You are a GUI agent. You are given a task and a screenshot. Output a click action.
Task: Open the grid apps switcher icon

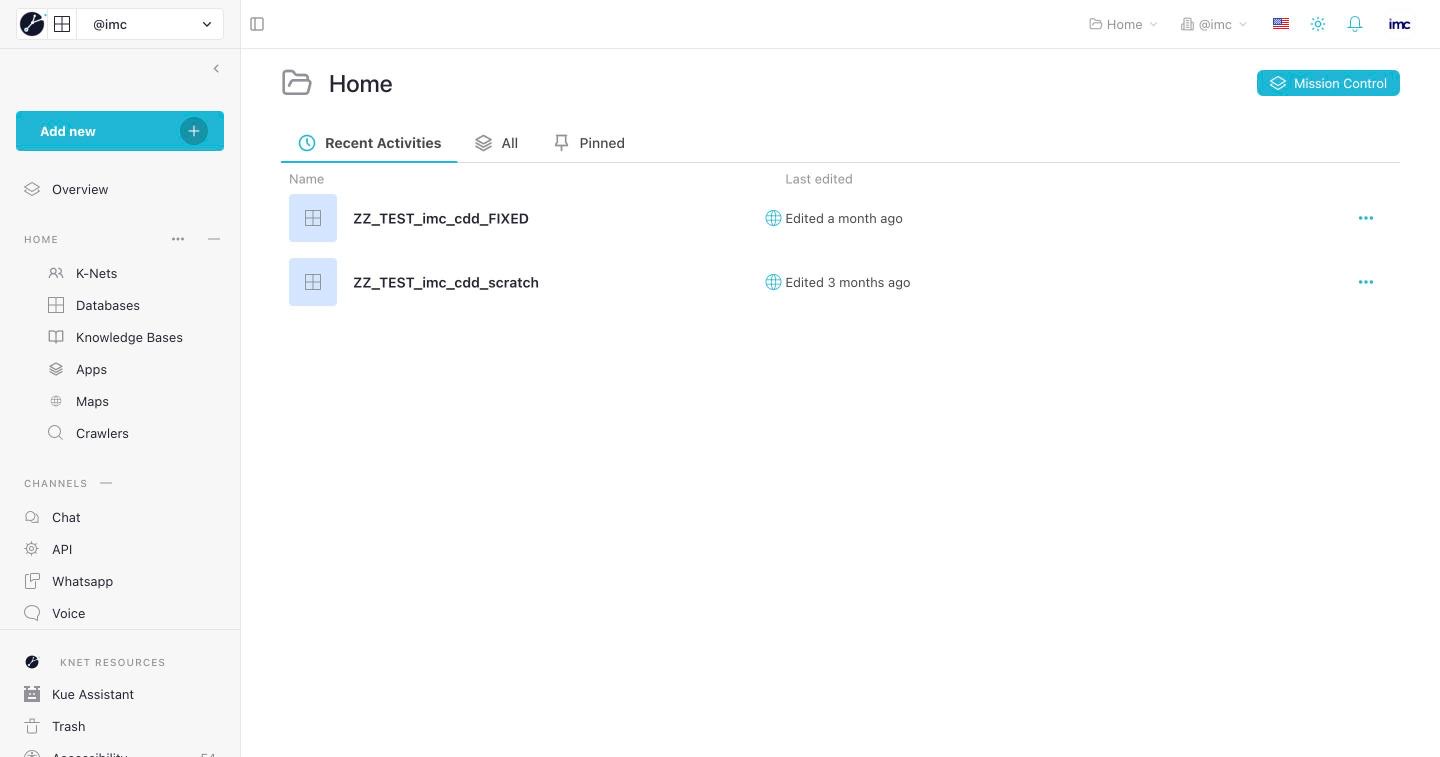[62, 24]
